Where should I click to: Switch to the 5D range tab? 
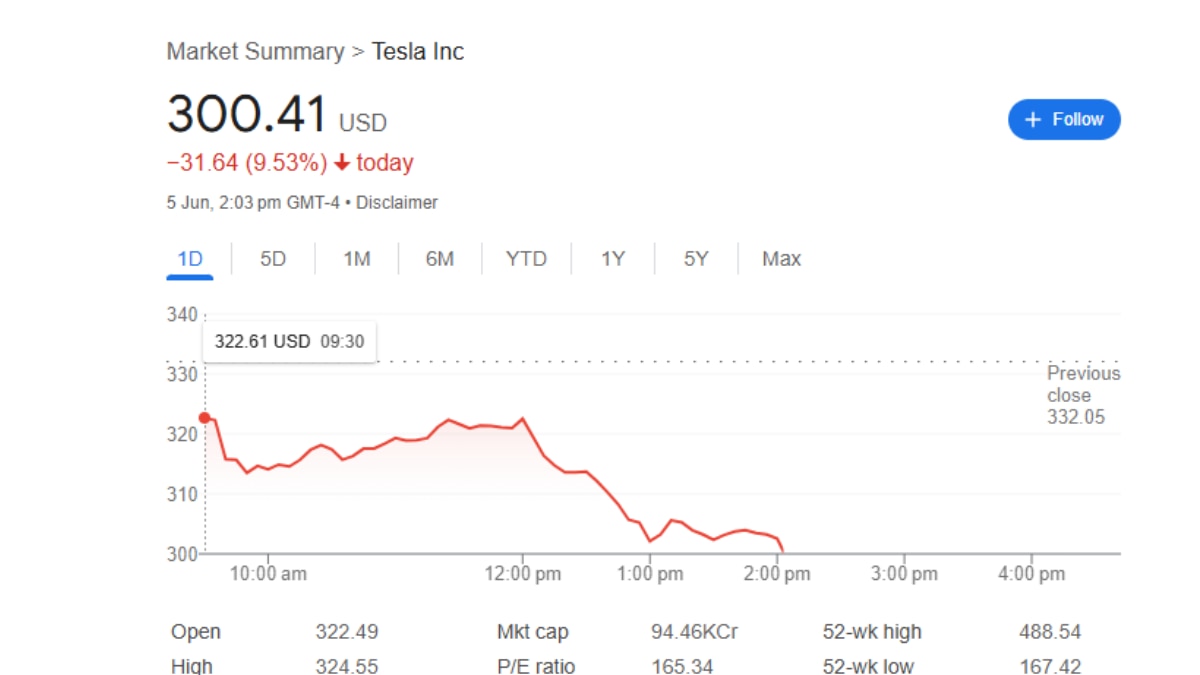(x=273, y=259)
